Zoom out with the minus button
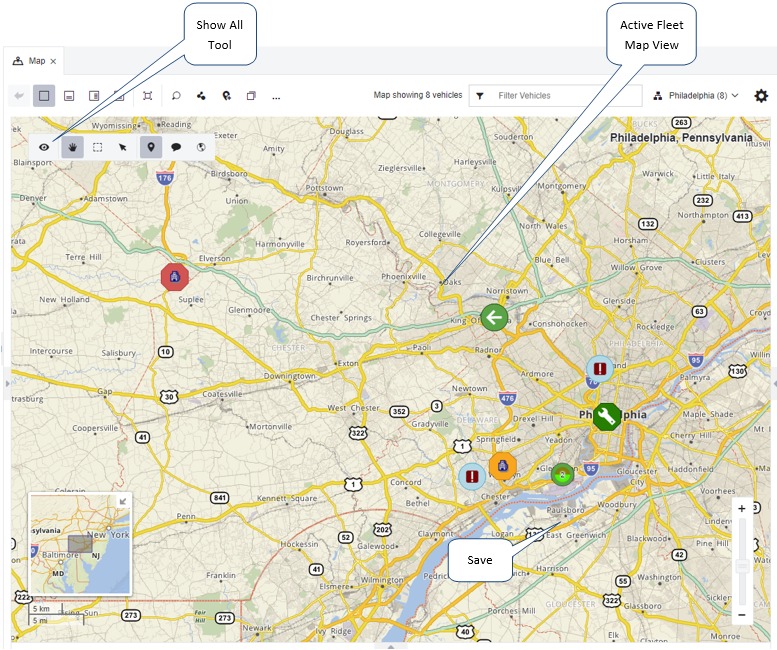The height and width of the screenshot is (650, 777). [x=742, y=614]
